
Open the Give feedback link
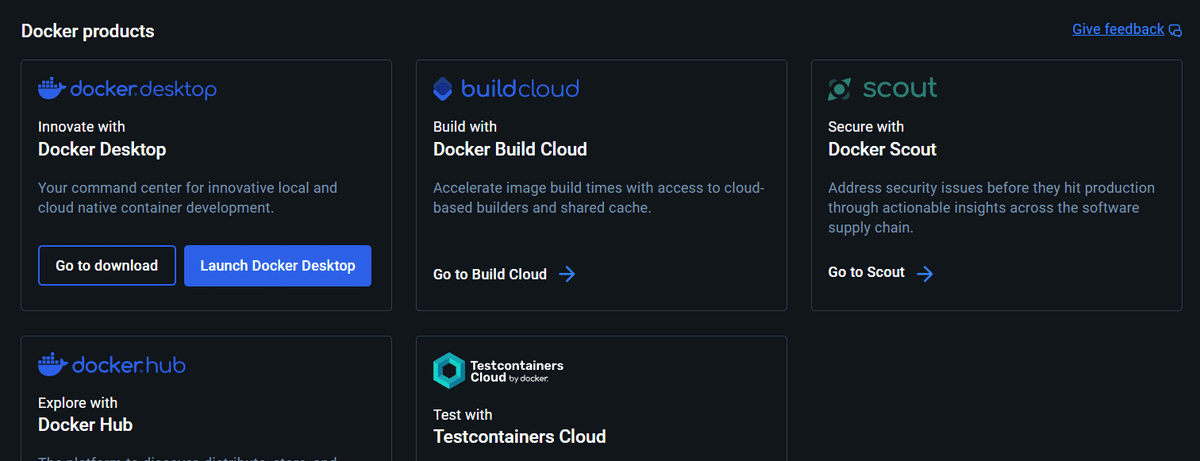click(x=1118, y=29)
